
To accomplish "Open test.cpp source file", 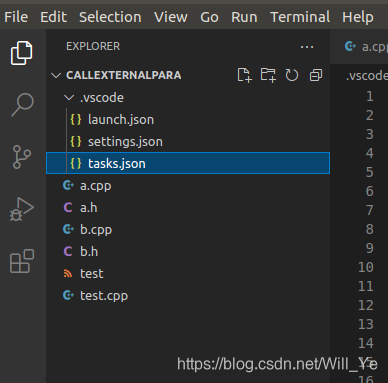I will 188,295.
